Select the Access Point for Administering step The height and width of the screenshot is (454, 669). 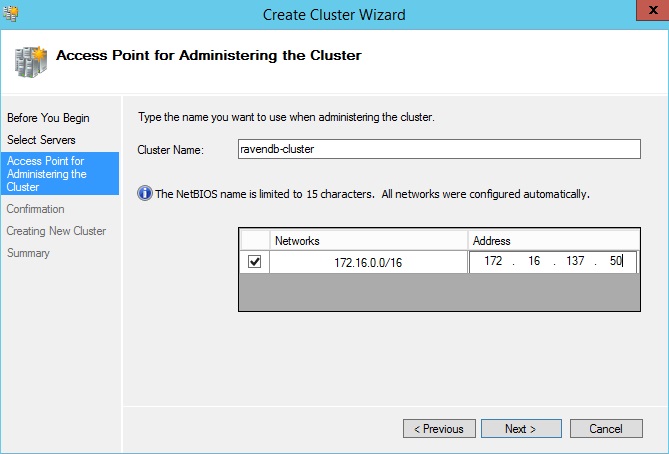(x=60, y=174)
